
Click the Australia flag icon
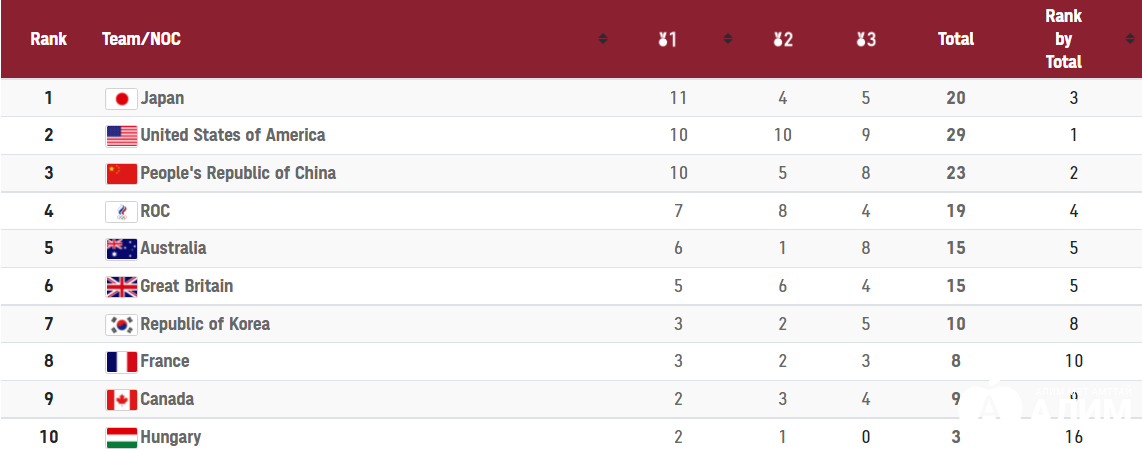coord(122,249)
